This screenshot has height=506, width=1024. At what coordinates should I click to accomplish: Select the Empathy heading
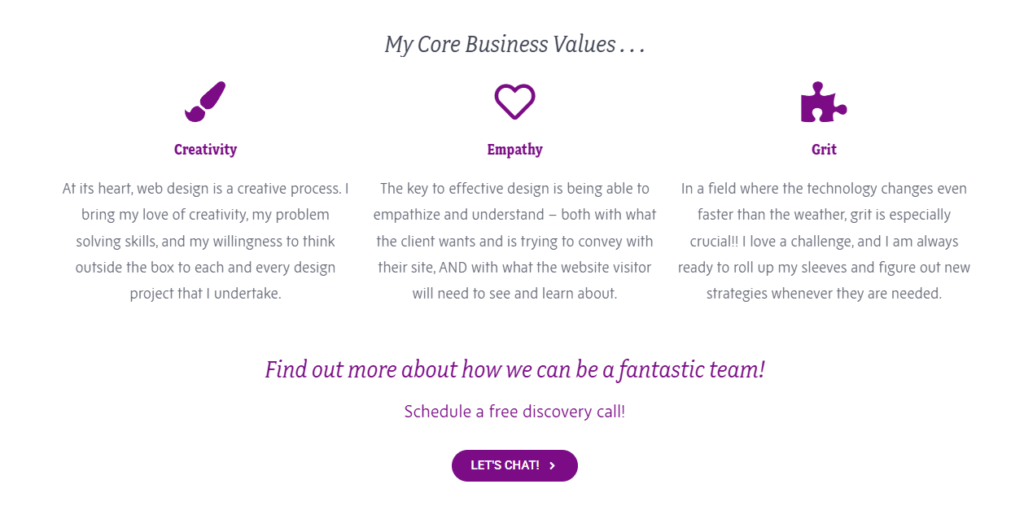tap(515, 150)
